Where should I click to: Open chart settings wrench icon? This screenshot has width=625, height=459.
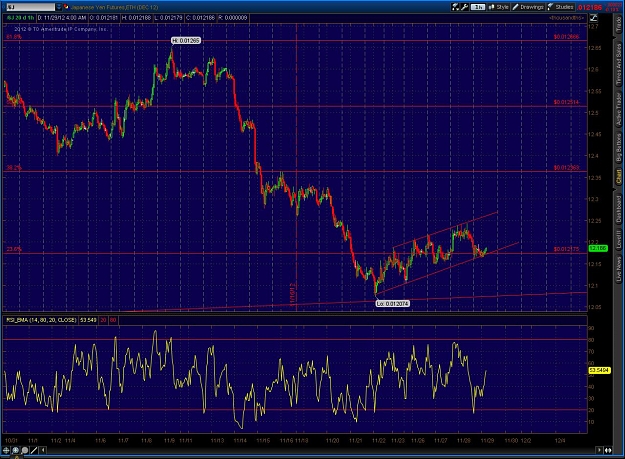pos(464,7)
